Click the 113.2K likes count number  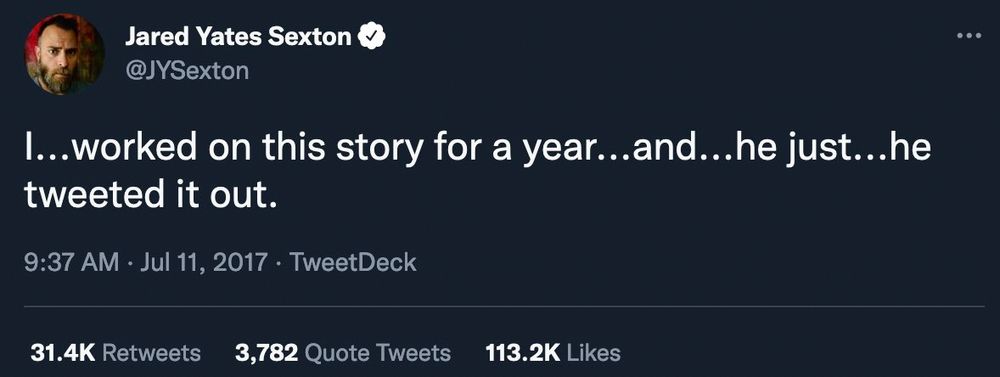click(x=522, y=353)
